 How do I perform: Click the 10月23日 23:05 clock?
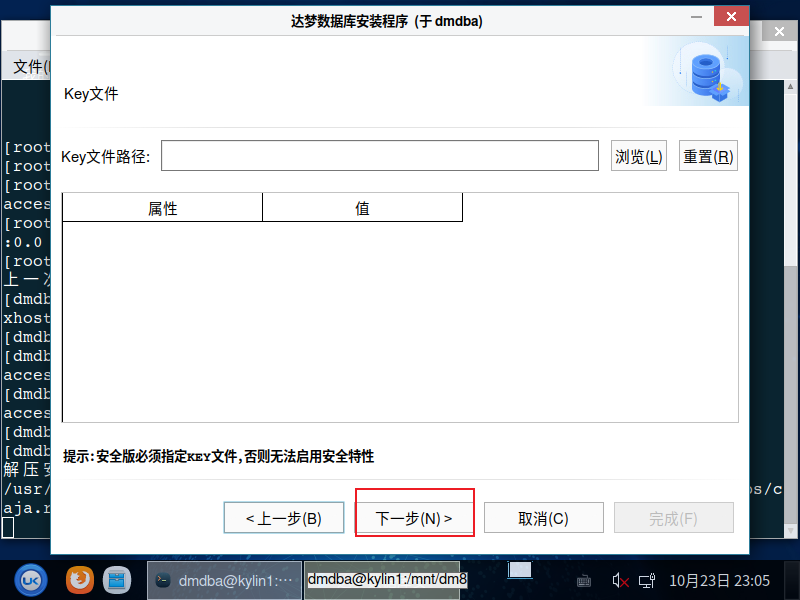[719, 581]
